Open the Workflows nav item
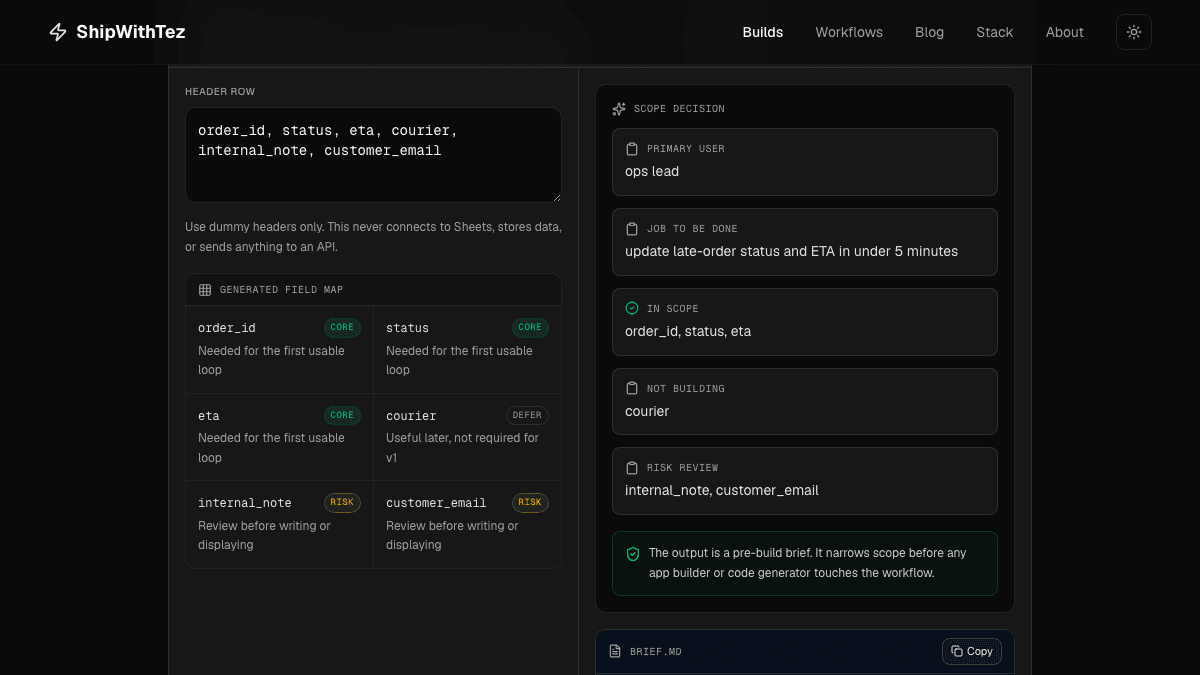 pyautogui.click(x=849, y=32)
